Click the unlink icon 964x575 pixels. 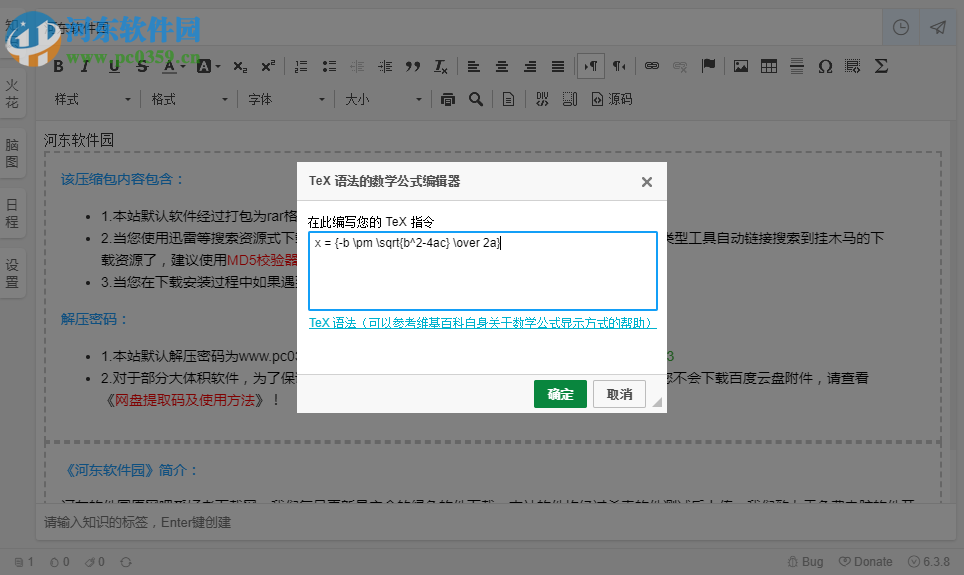680,66
